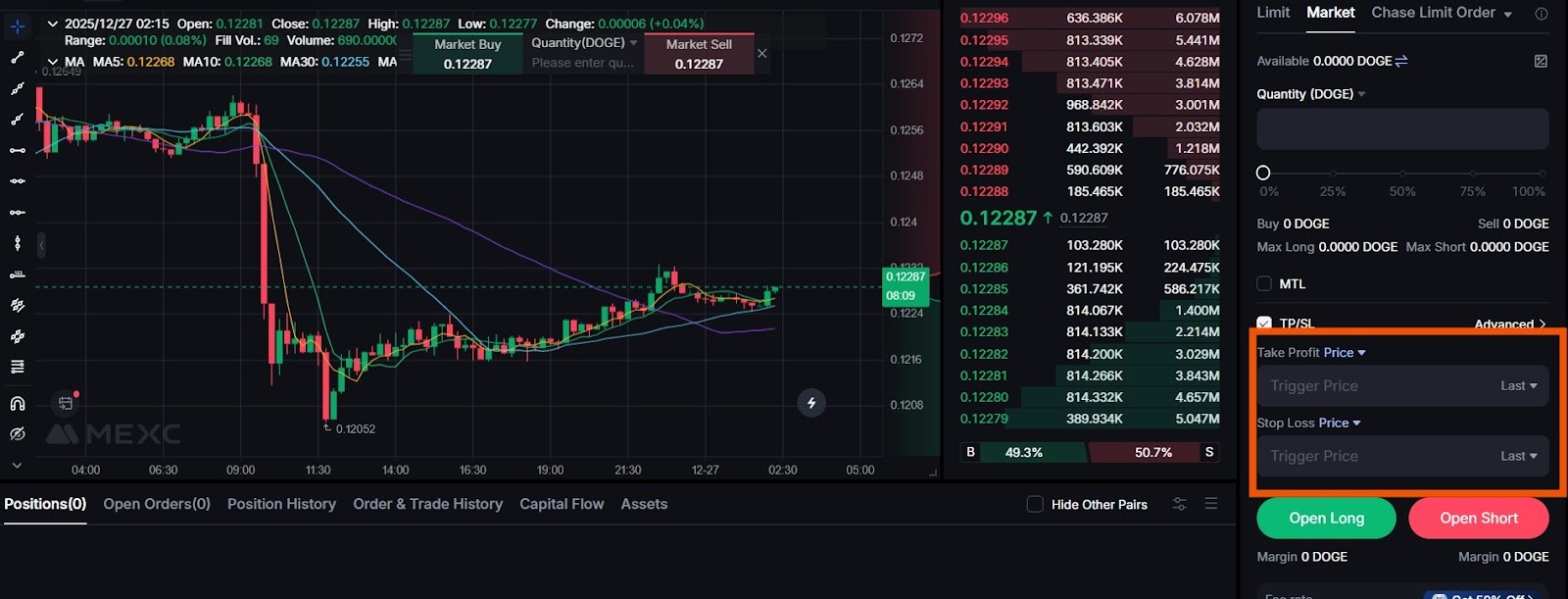The height and width of the screenshot is (599, 1568).
Task: Click the hide drawings eye icon
Action: pyautogui.click(x=18, y=433)
